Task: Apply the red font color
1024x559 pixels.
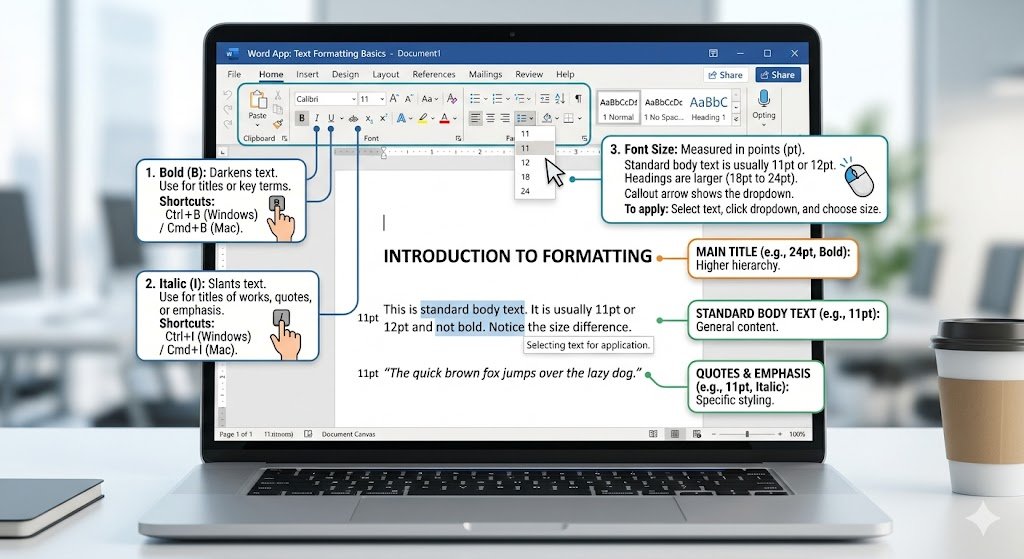Action: [x=445, y=118]
